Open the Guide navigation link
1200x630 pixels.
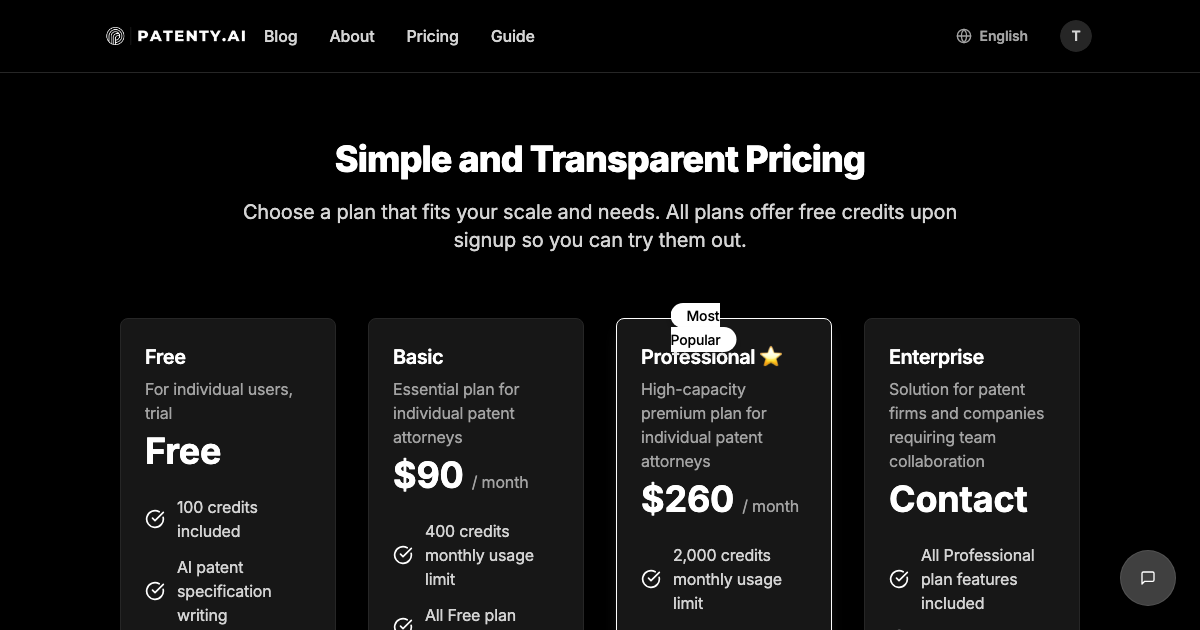512,36
